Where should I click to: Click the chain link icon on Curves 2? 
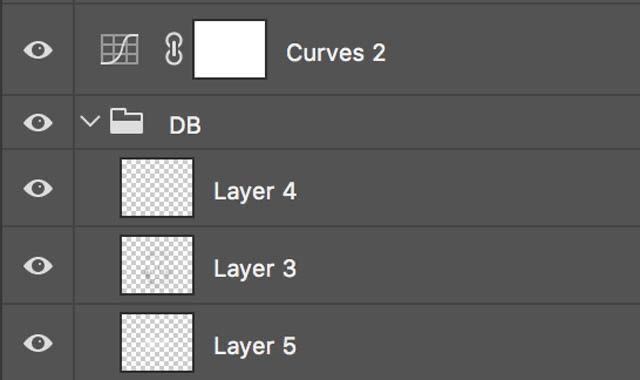click(x=174, y=49)
